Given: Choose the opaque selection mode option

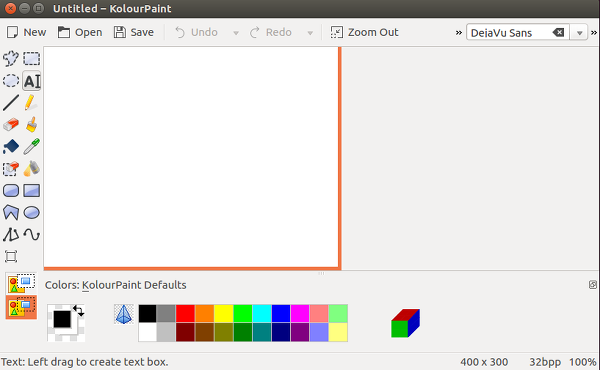Looking at the screenshot, I should [21, 284].
